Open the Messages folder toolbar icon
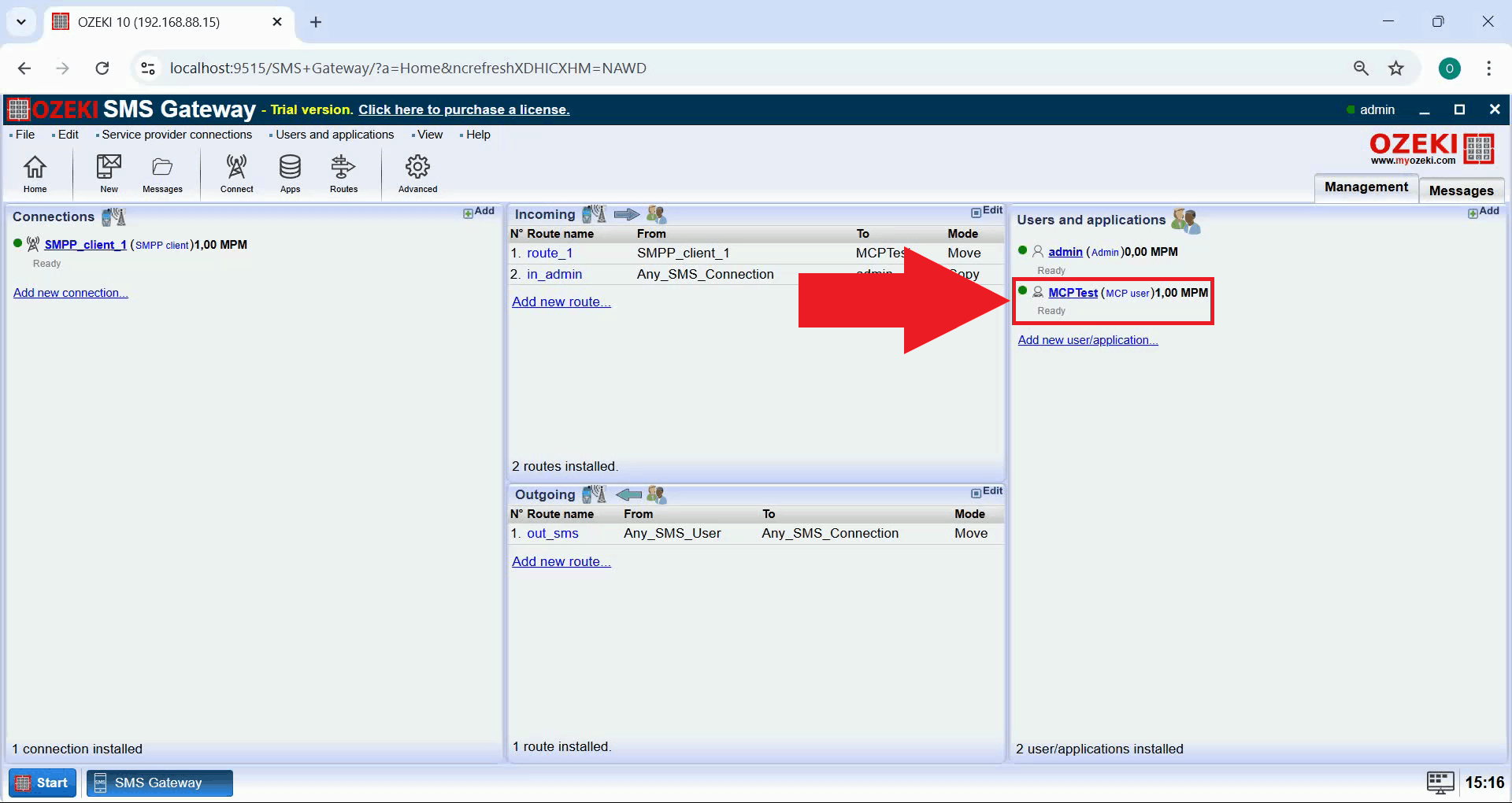Image resolution: width=1512 pixels, height=803 pixels. point(162,174)
